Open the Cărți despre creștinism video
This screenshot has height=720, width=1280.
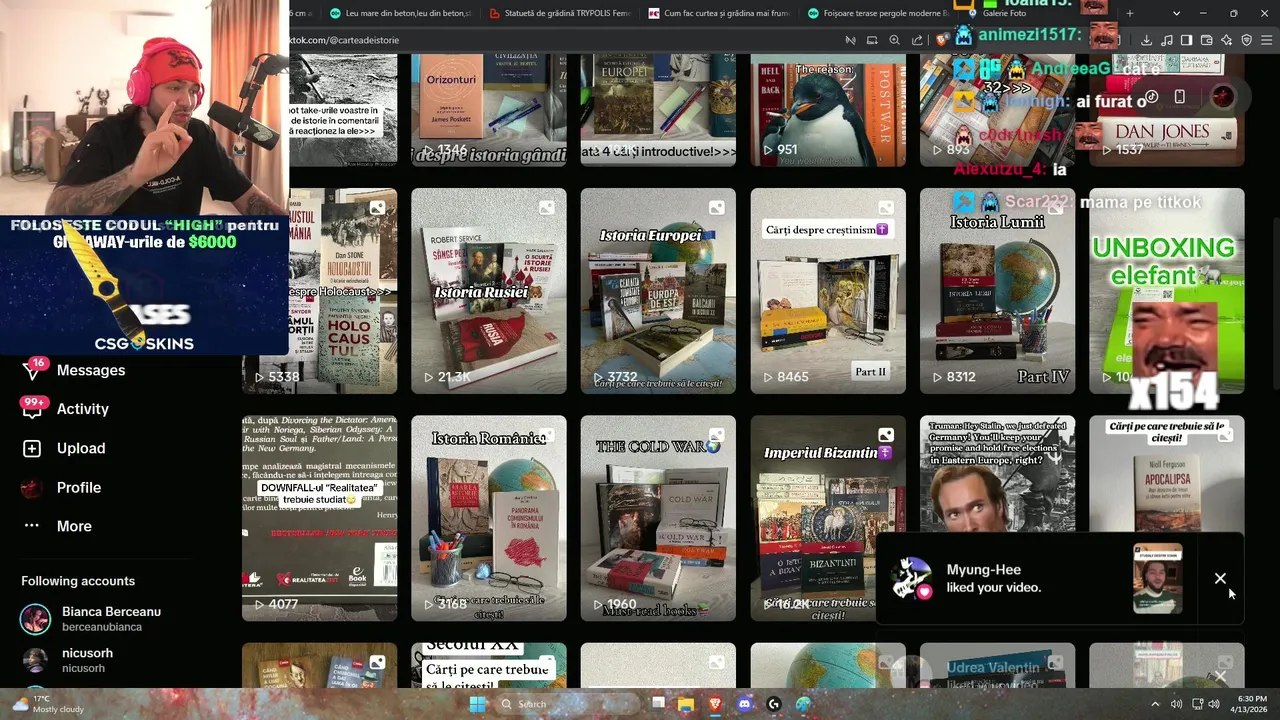coord(828,291)
